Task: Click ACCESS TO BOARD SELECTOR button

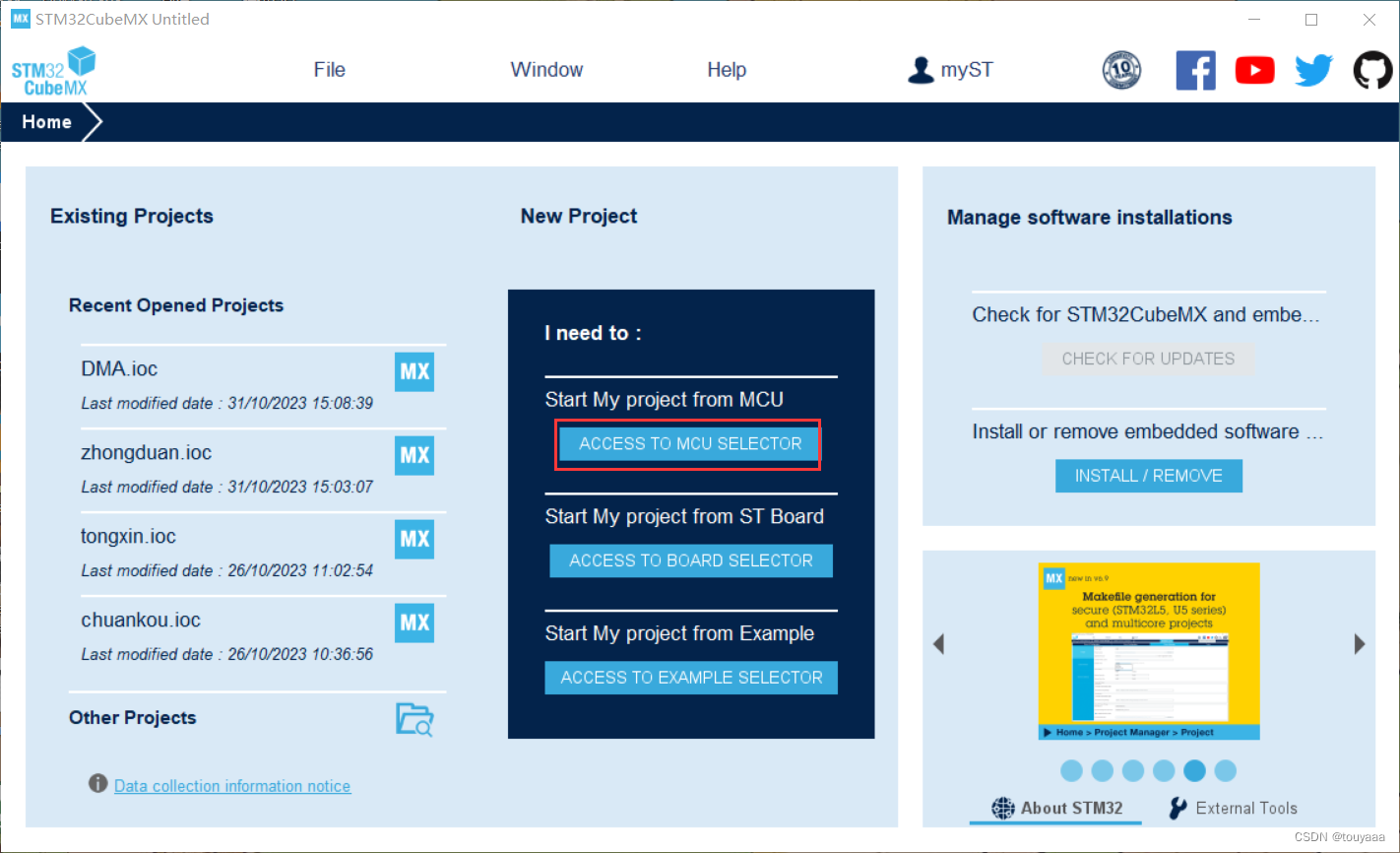Action: pyautogui.click(x=691, y=560)
